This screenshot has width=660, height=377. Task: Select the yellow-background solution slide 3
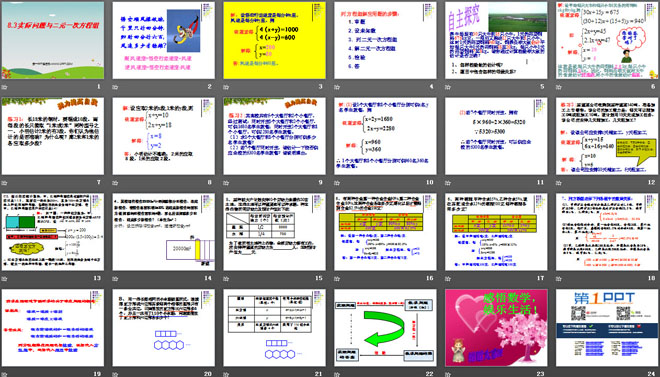[x=274, y=40]
